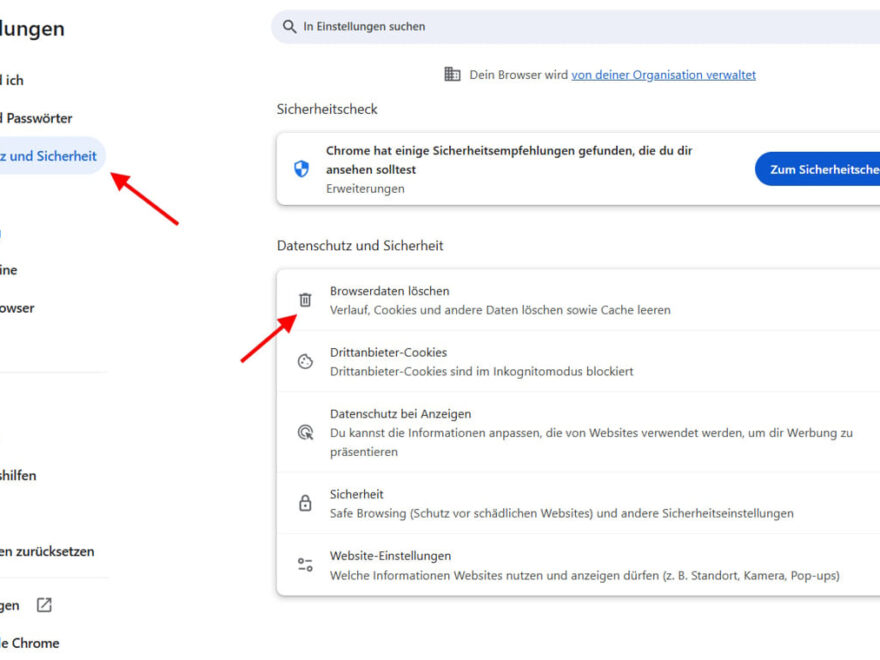Image resolution: width=880 pixels, height=660 pixels.
Task: Select the sidebar item ending in 'ine'
Action: [x=9, y=270]
